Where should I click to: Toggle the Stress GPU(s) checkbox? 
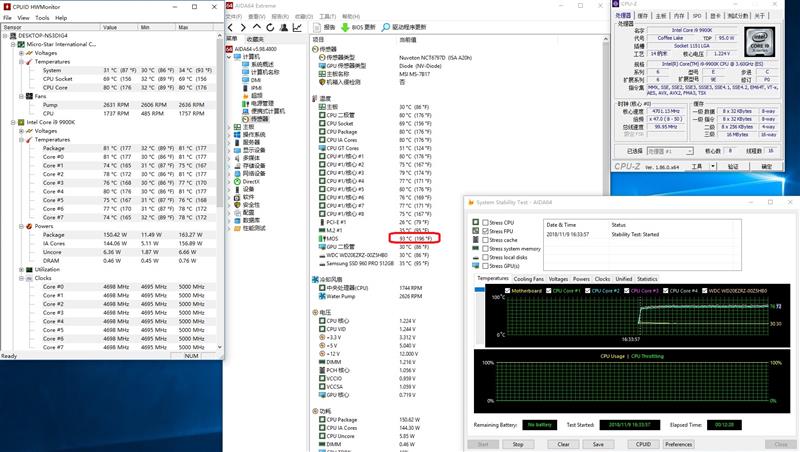pos(484,266)
